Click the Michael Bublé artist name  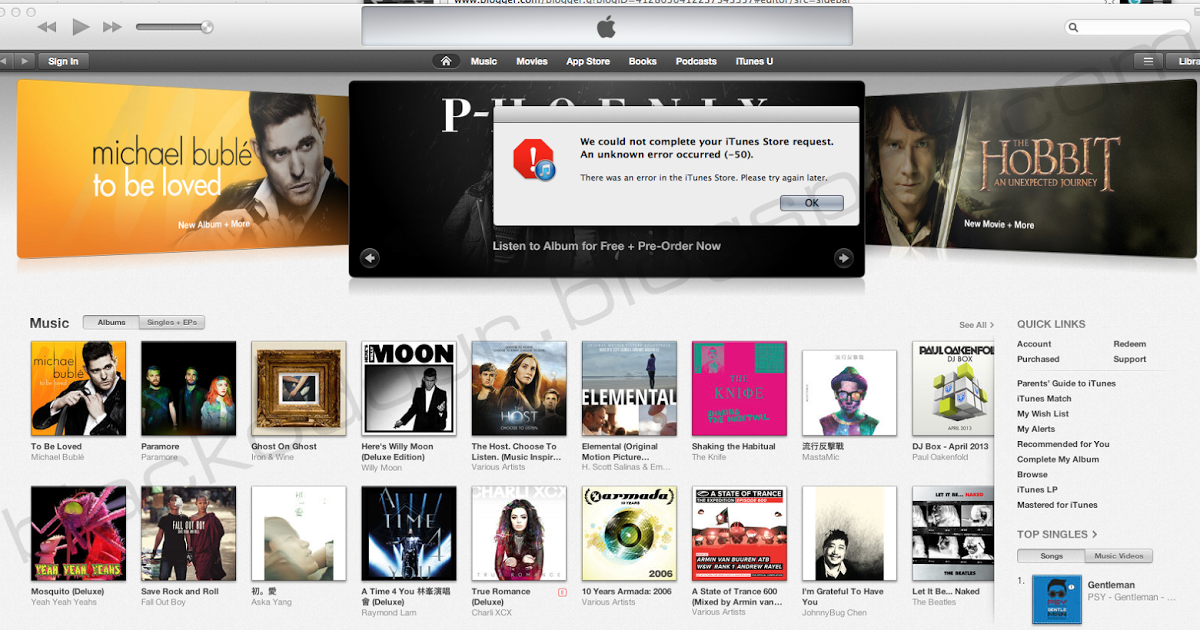tap(57, 458)
